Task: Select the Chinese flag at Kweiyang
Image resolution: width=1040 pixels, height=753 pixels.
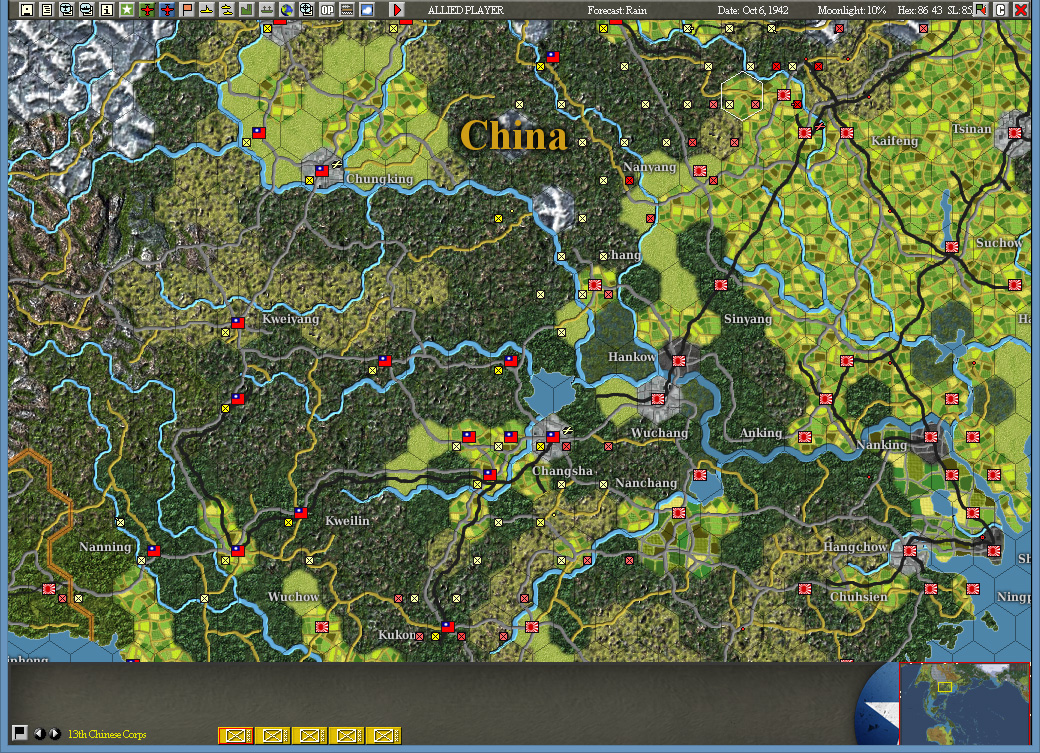Action: tap(237, 323)
